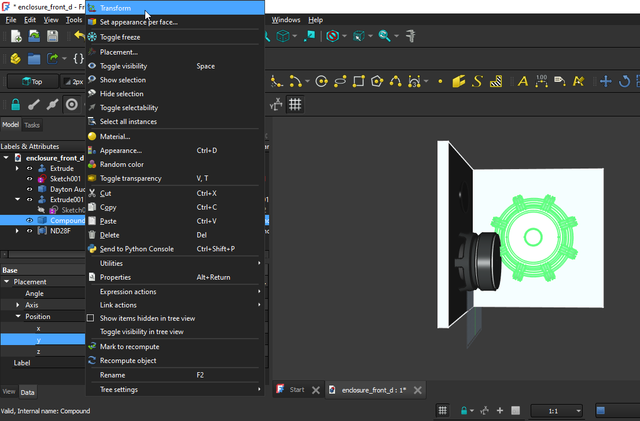Switch to the Start page tab
640x421 pixels.
(x=296, y=390)
